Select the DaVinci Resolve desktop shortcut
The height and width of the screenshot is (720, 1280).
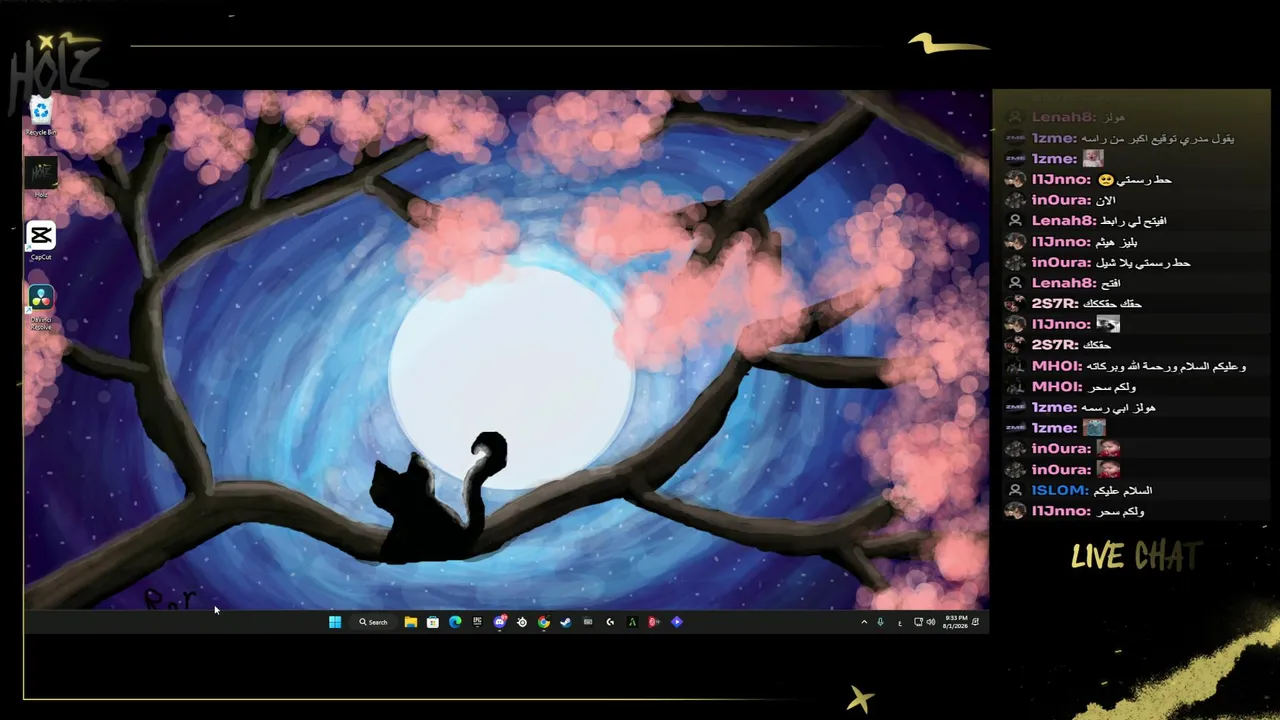41,306
